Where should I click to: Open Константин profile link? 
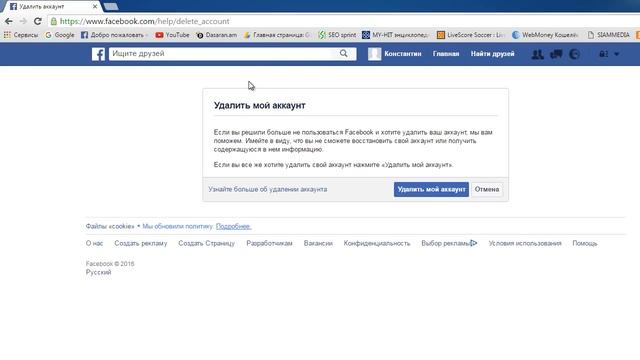(x=402, y=53)
